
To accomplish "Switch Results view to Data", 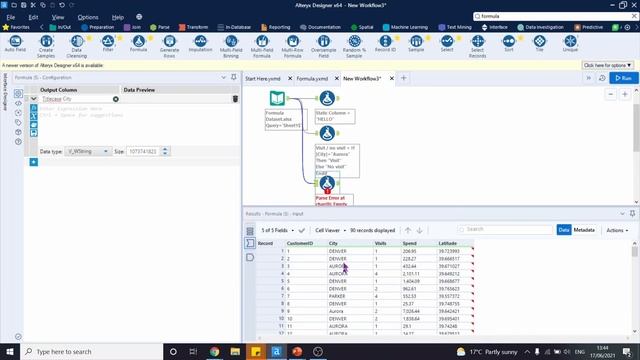I will pyautogui.click(x=564, y=230).
